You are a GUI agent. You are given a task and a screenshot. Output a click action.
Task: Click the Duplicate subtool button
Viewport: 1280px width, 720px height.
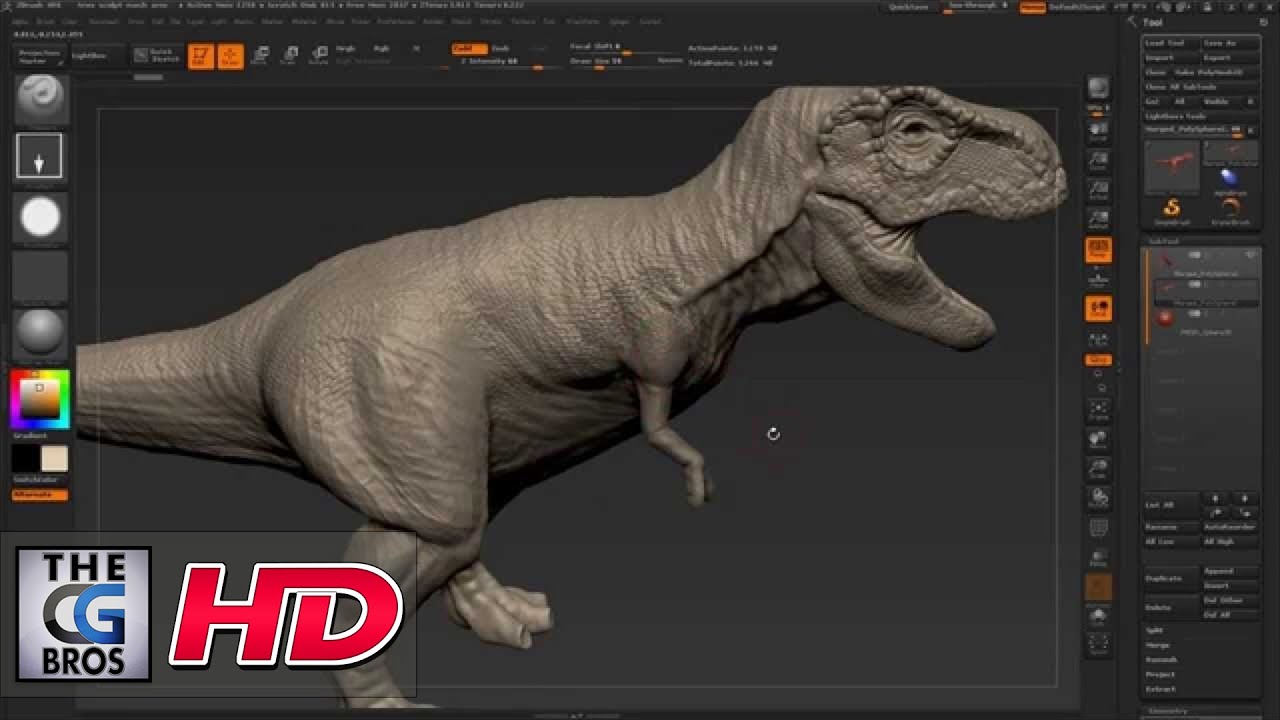pyautogui.click(x=1172, y=578)
